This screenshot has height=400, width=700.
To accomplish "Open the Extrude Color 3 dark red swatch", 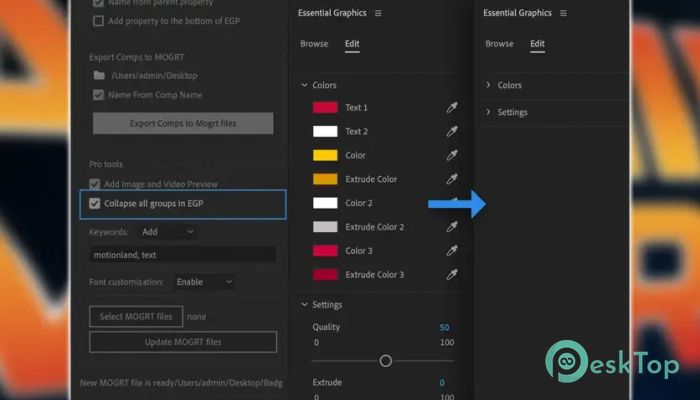I will pos(325,275).
